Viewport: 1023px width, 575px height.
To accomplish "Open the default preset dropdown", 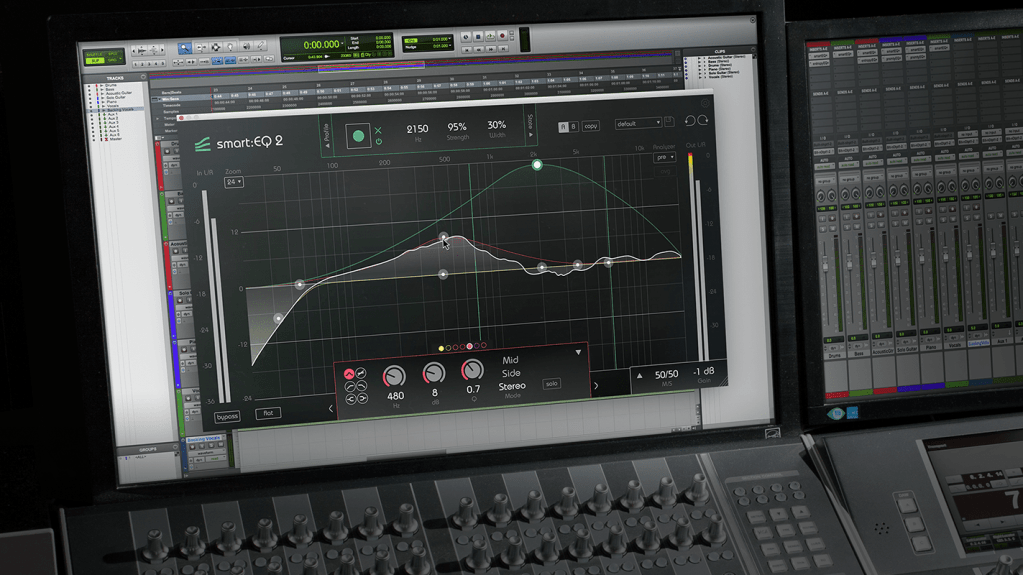I will (638, 124).
